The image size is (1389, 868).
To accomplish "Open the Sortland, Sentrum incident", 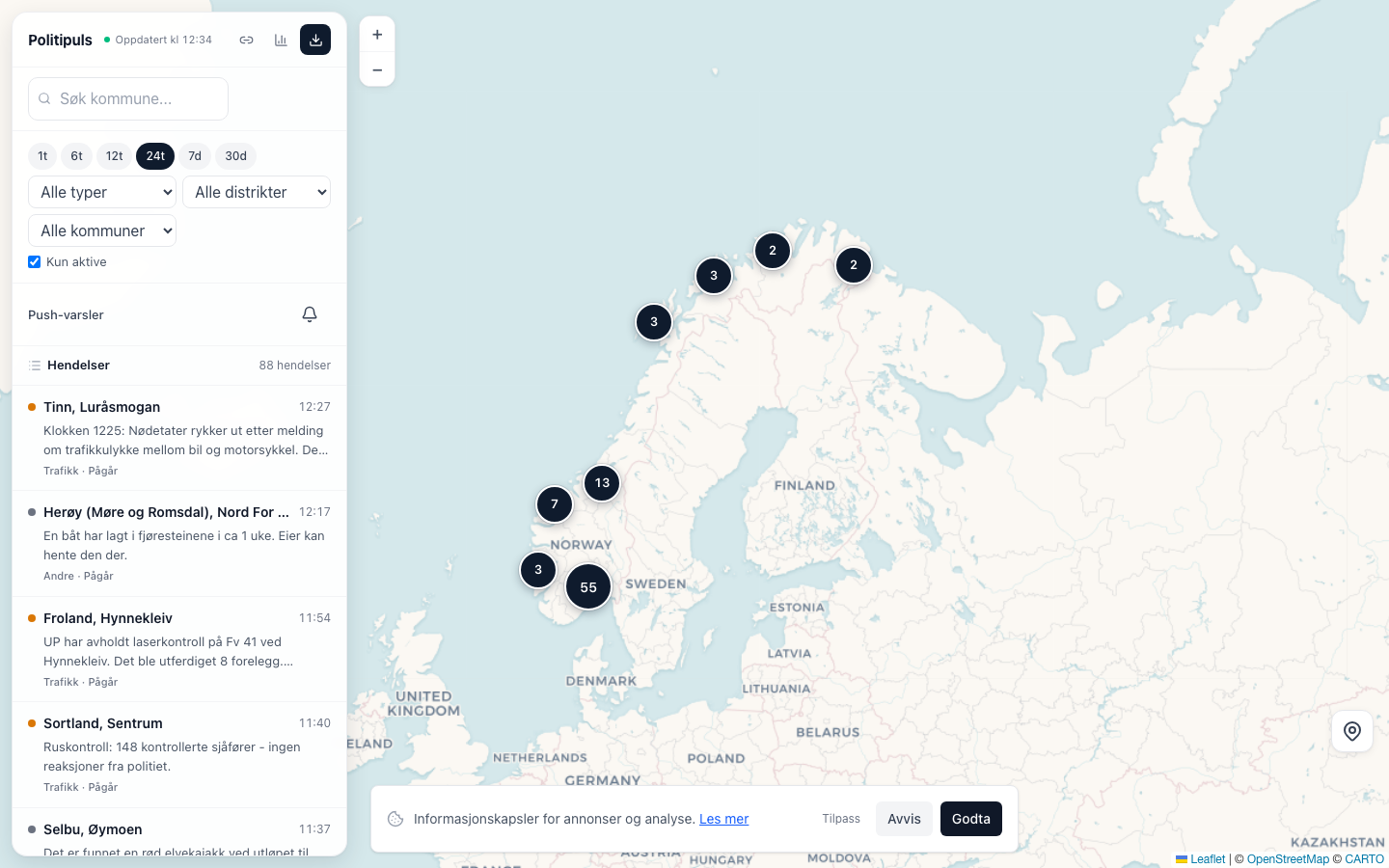I will 179,755.
